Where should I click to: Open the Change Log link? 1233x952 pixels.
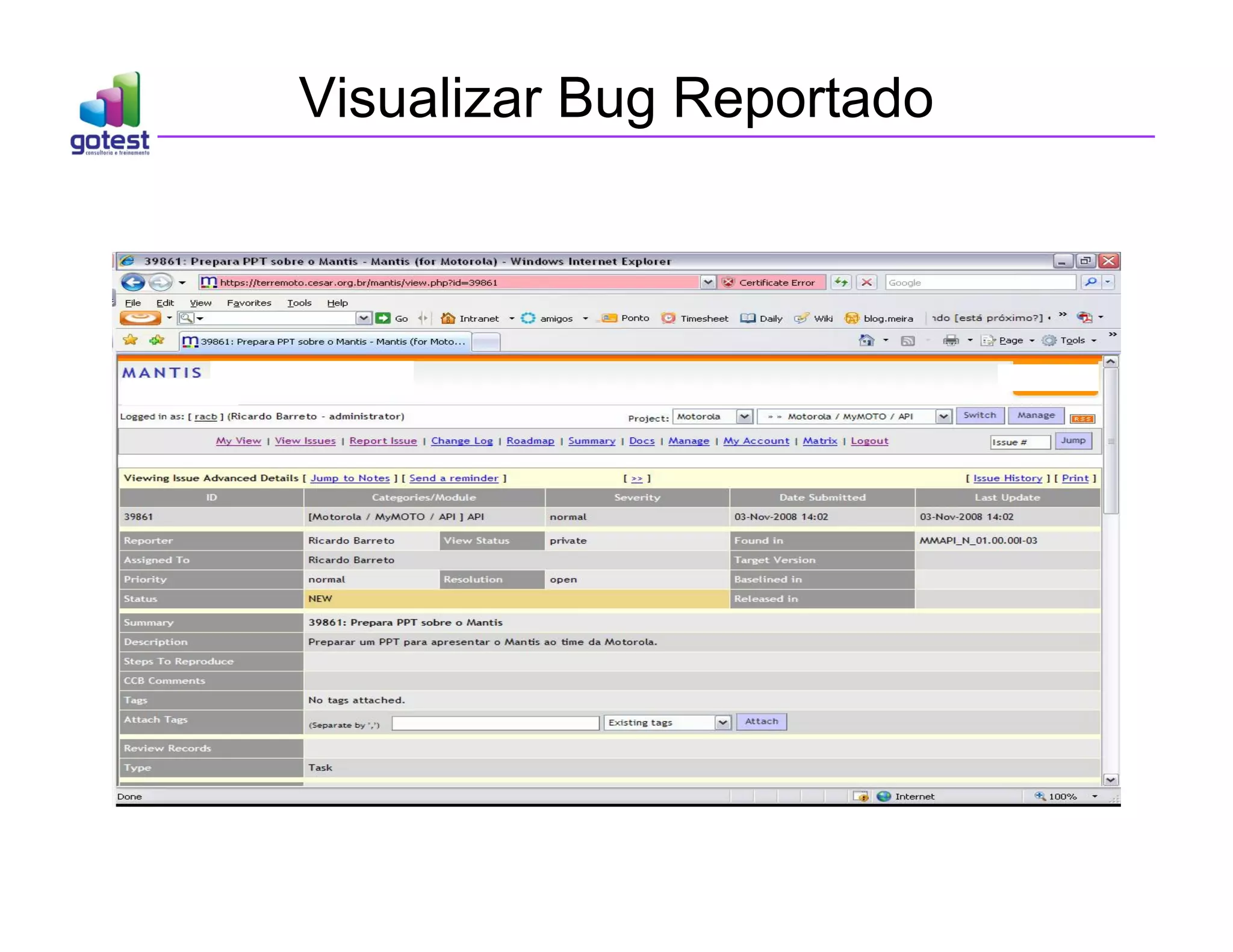462,440
